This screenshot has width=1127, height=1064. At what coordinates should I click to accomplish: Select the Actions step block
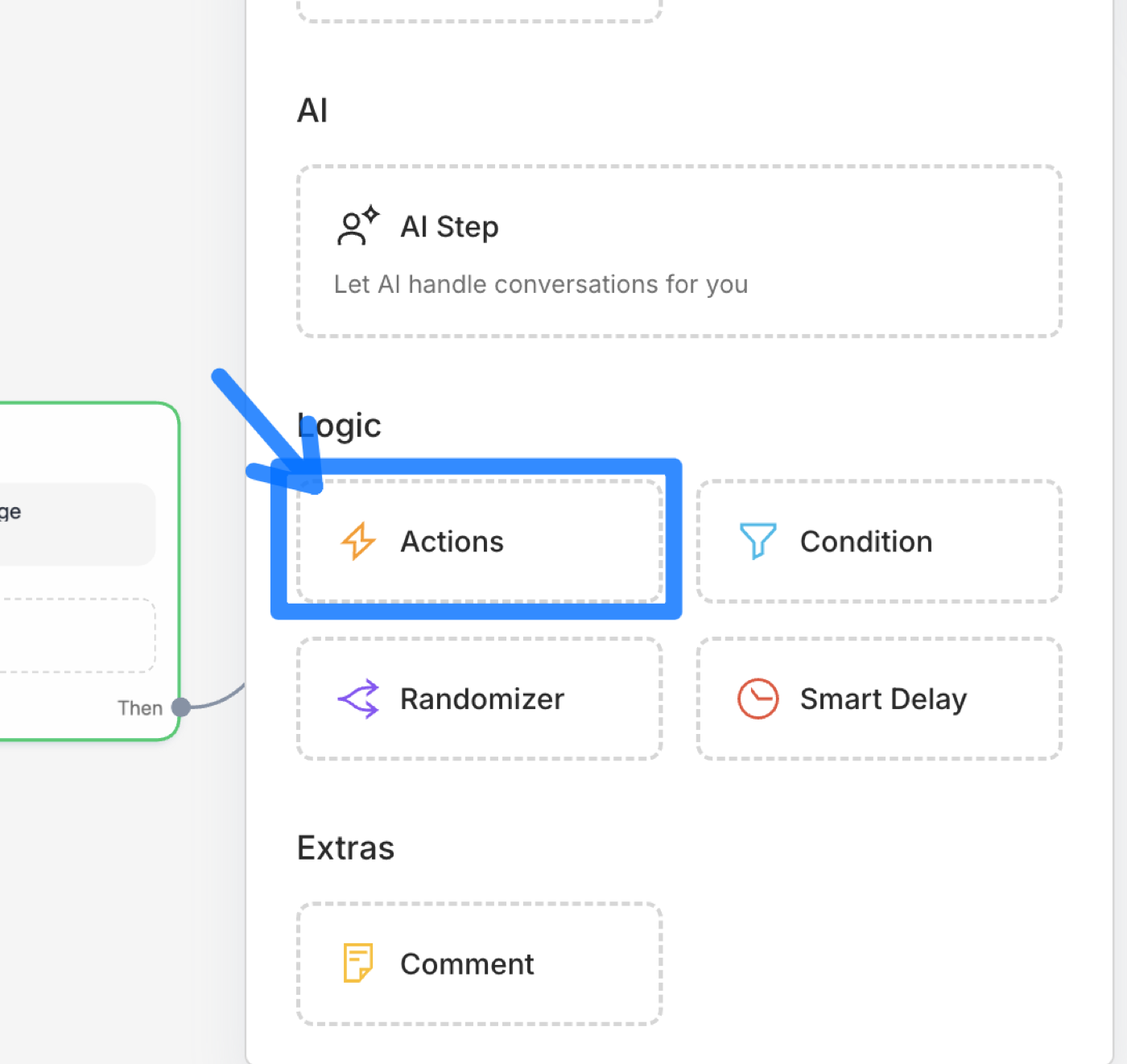click(480, 541)
